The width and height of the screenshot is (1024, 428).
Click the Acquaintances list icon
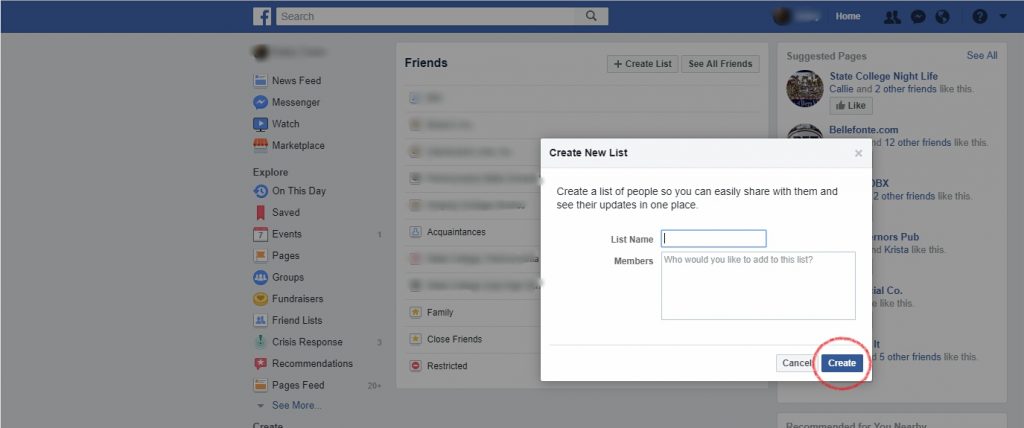click(415, 232)
